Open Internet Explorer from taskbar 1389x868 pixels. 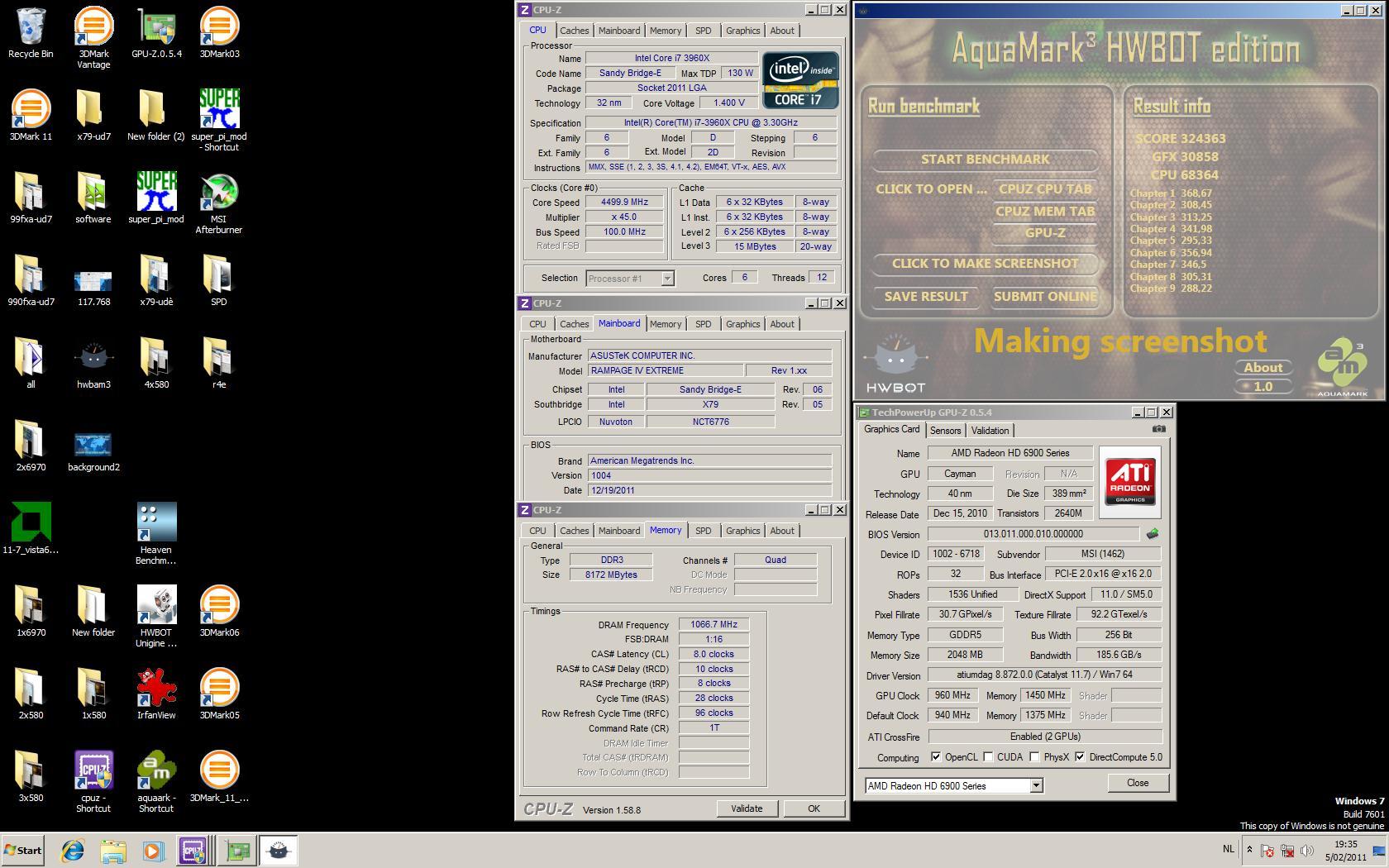[73, 850]
